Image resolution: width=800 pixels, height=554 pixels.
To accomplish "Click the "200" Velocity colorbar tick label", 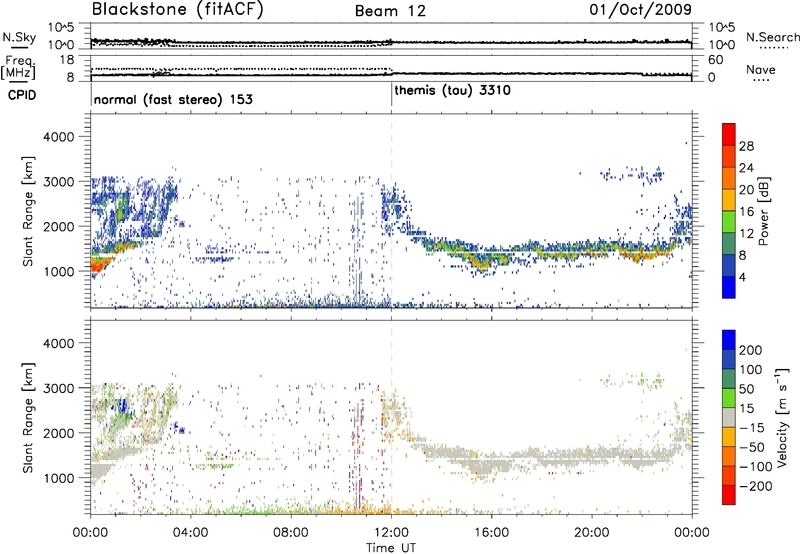I will point(751,350).
